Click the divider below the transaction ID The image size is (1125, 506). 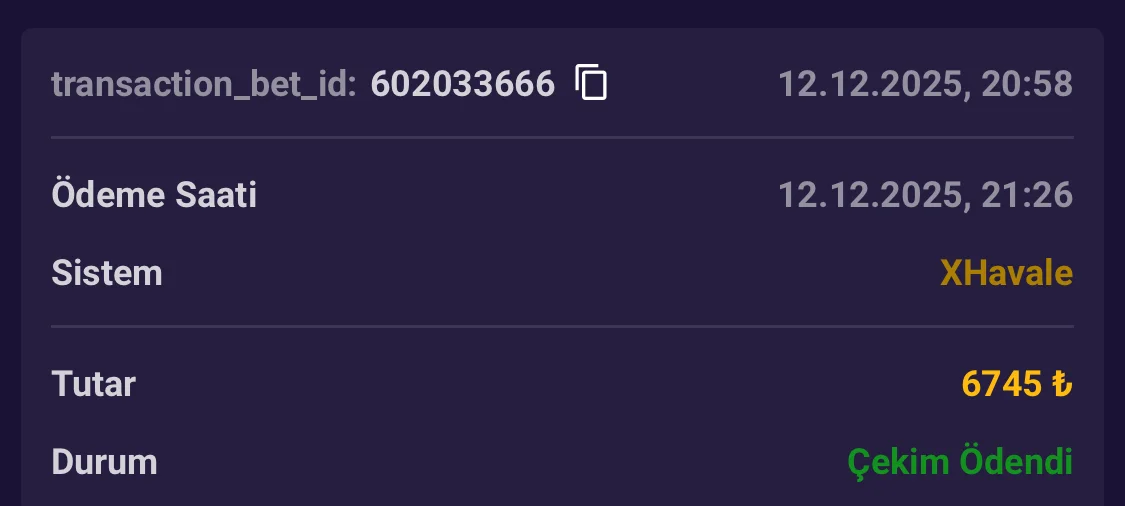coord(562,137)
